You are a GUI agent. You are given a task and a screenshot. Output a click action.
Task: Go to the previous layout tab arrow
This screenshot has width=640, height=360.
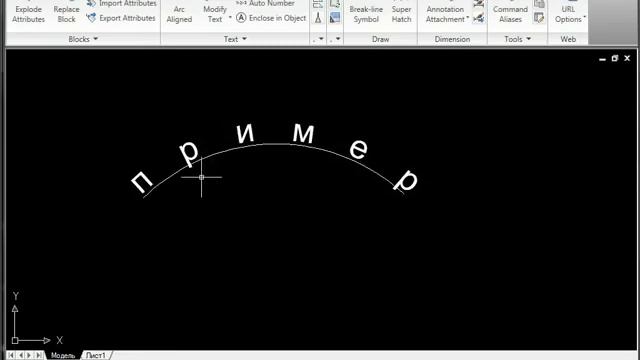[x=20, y=356]
